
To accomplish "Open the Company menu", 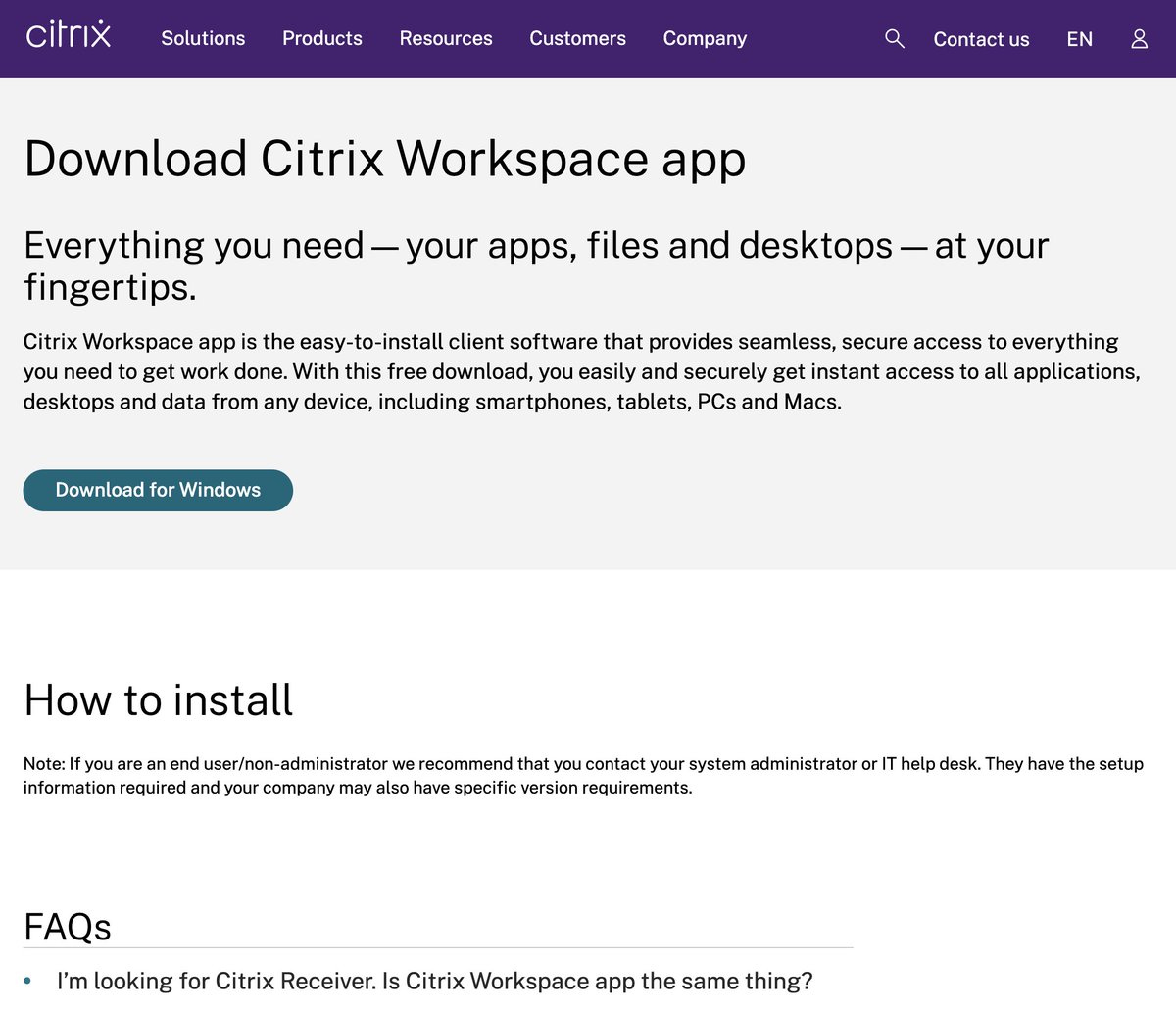I will [705, 38].
